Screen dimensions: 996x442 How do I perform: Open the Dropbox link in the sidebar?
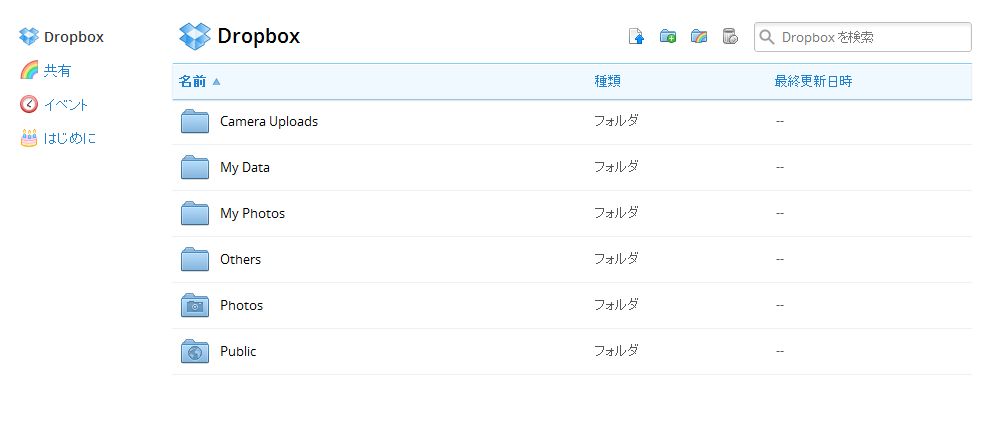[x=74, y=37]
